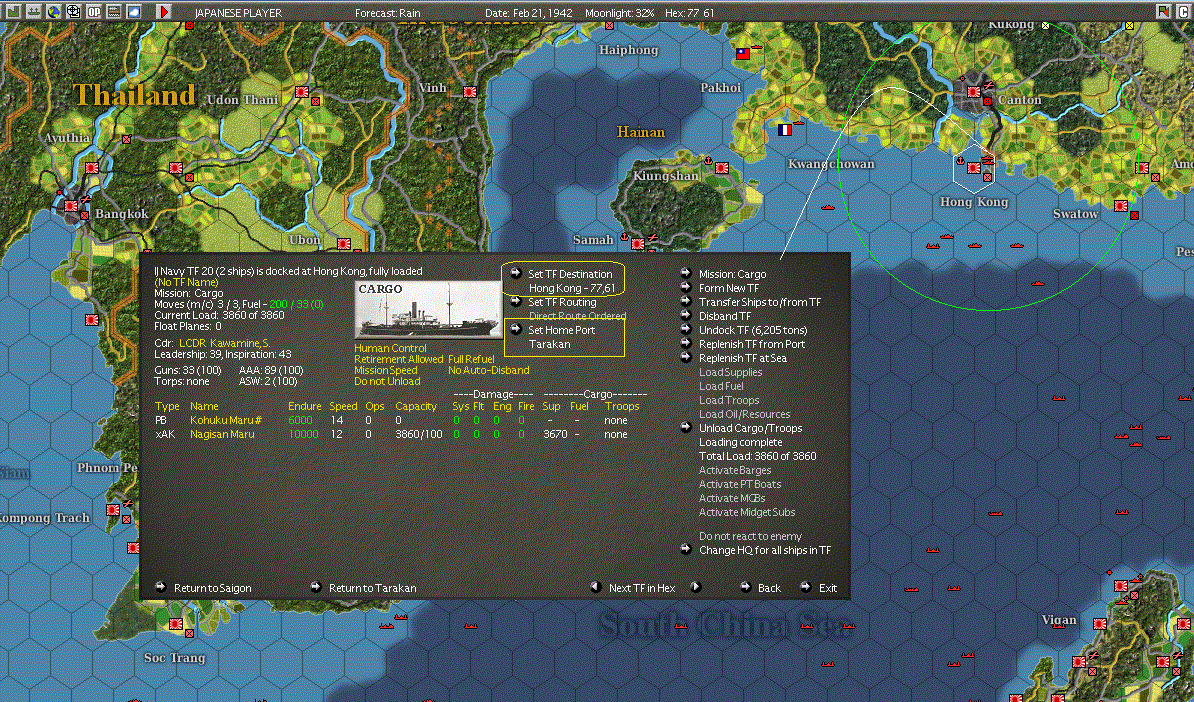The image size is (1194, 702).
Task: Toggle Full Refuel setting
Action: [471, 359]
